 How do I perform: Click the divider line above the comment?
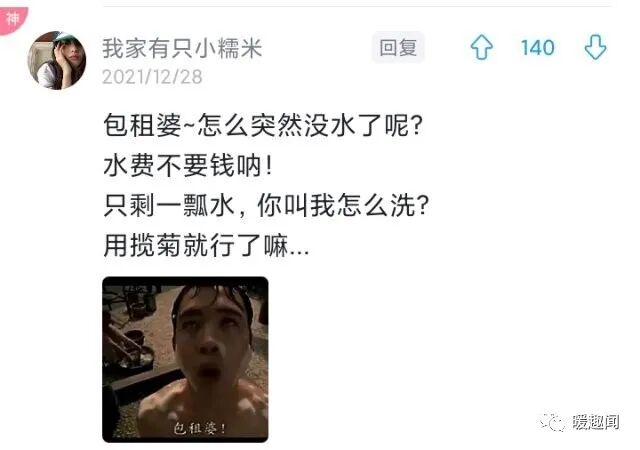(x=357, y=6)
